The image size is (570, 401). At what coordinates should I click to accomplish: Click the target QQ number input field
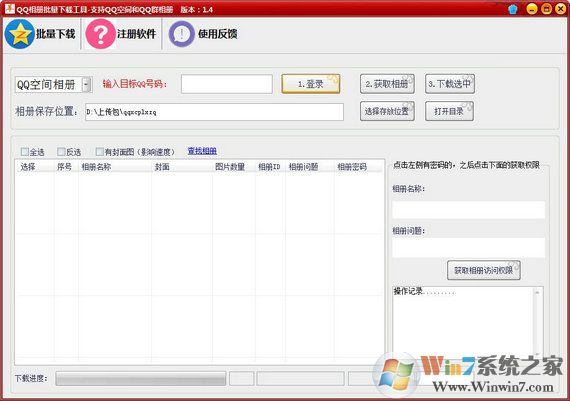227,84
